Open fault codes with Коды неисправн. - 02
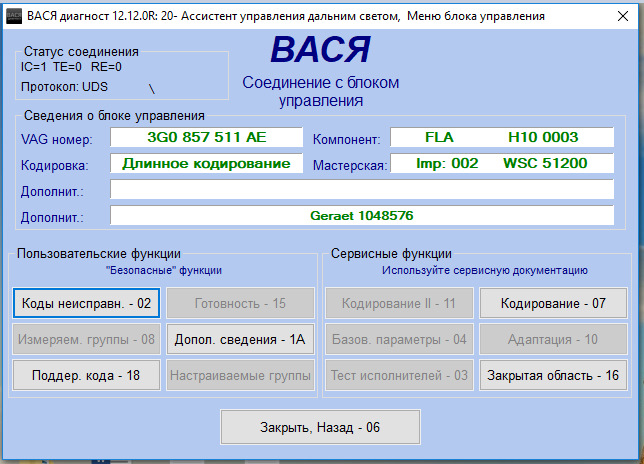The width and height of the screenshot is (644, 464). click(x=86, y=303)
